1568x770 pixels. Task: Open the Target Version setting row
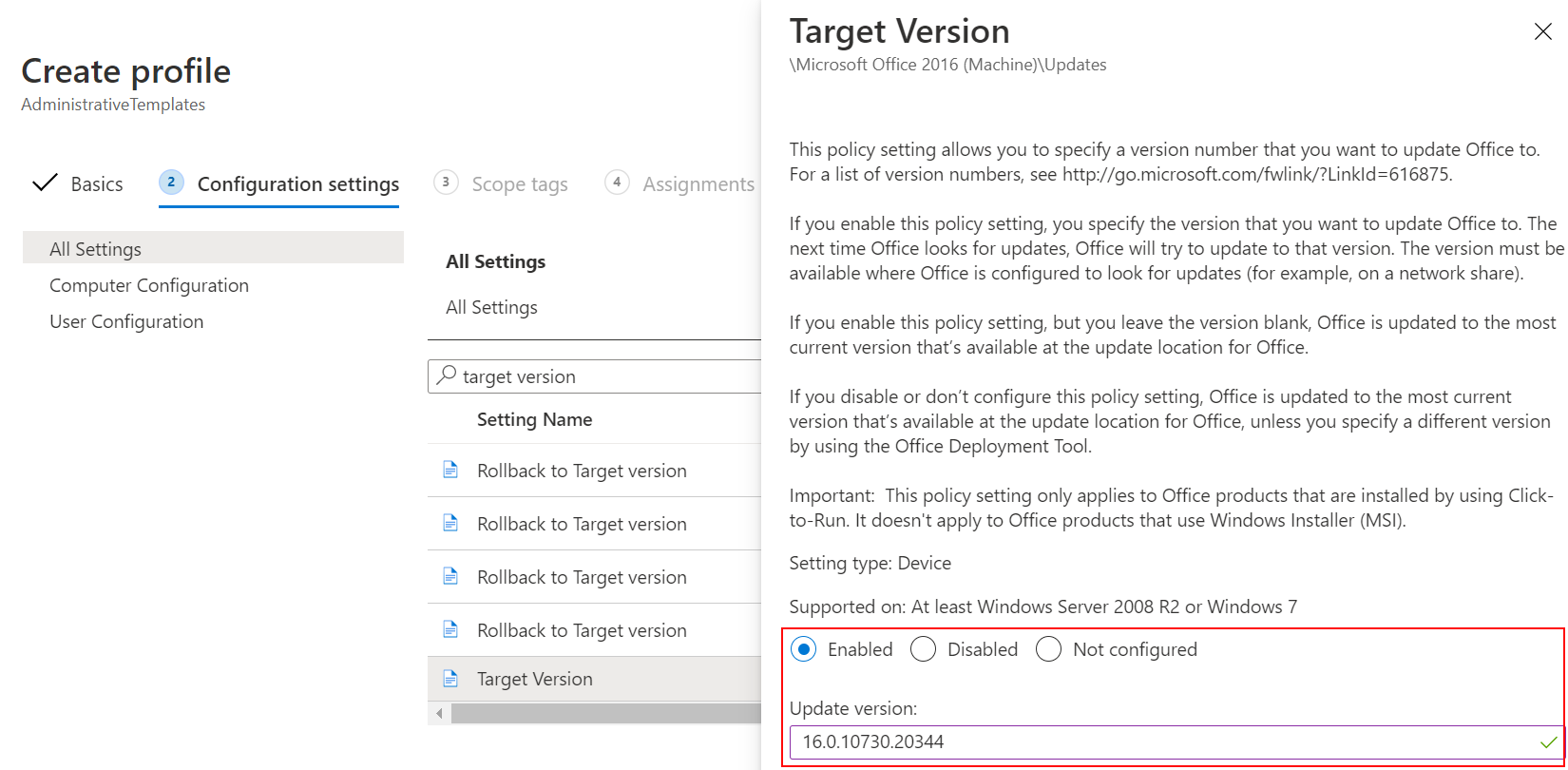[x=595, y=679]
